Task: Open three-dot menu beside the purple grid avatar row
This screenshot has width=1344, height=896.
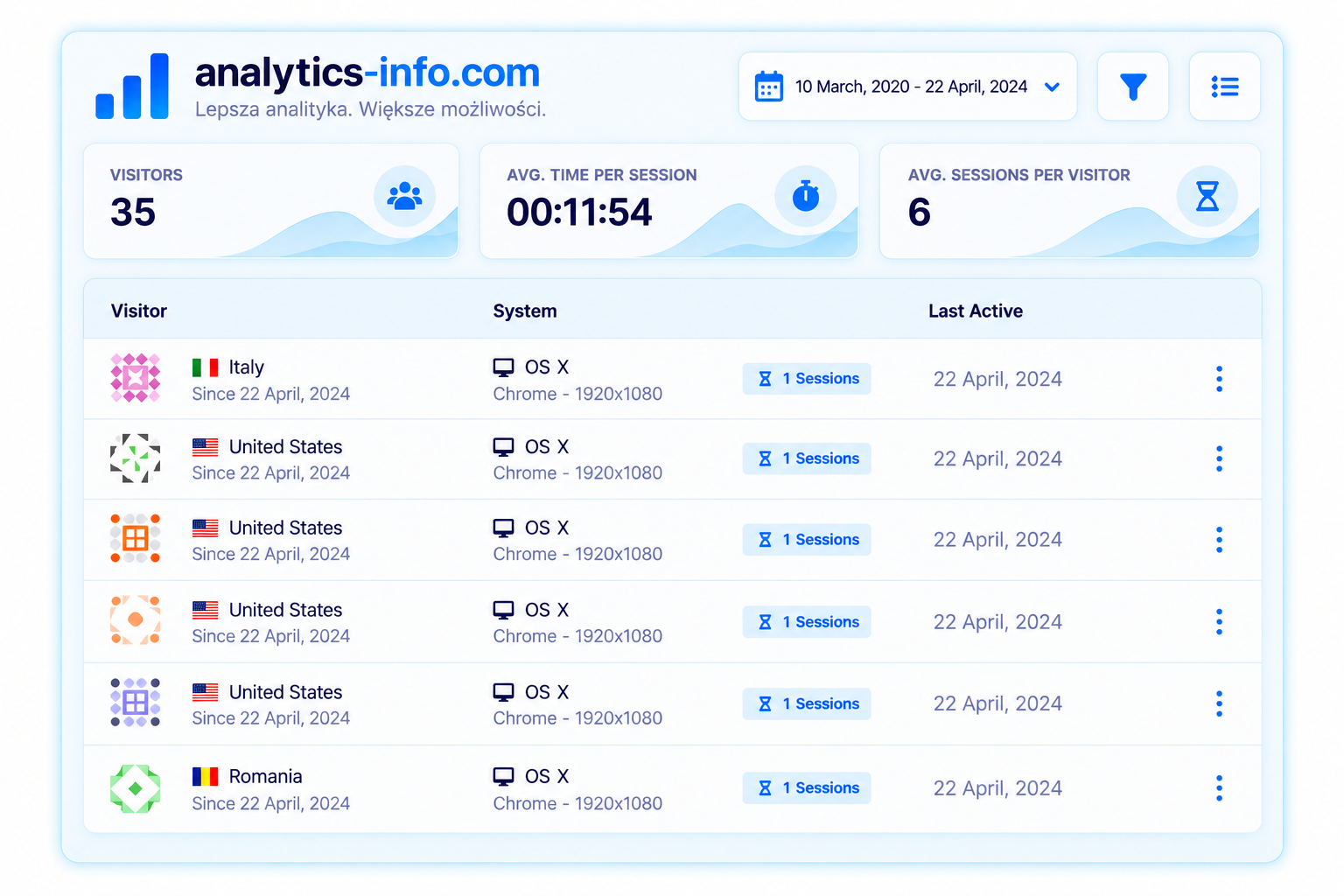Action: click(1219, 703)
